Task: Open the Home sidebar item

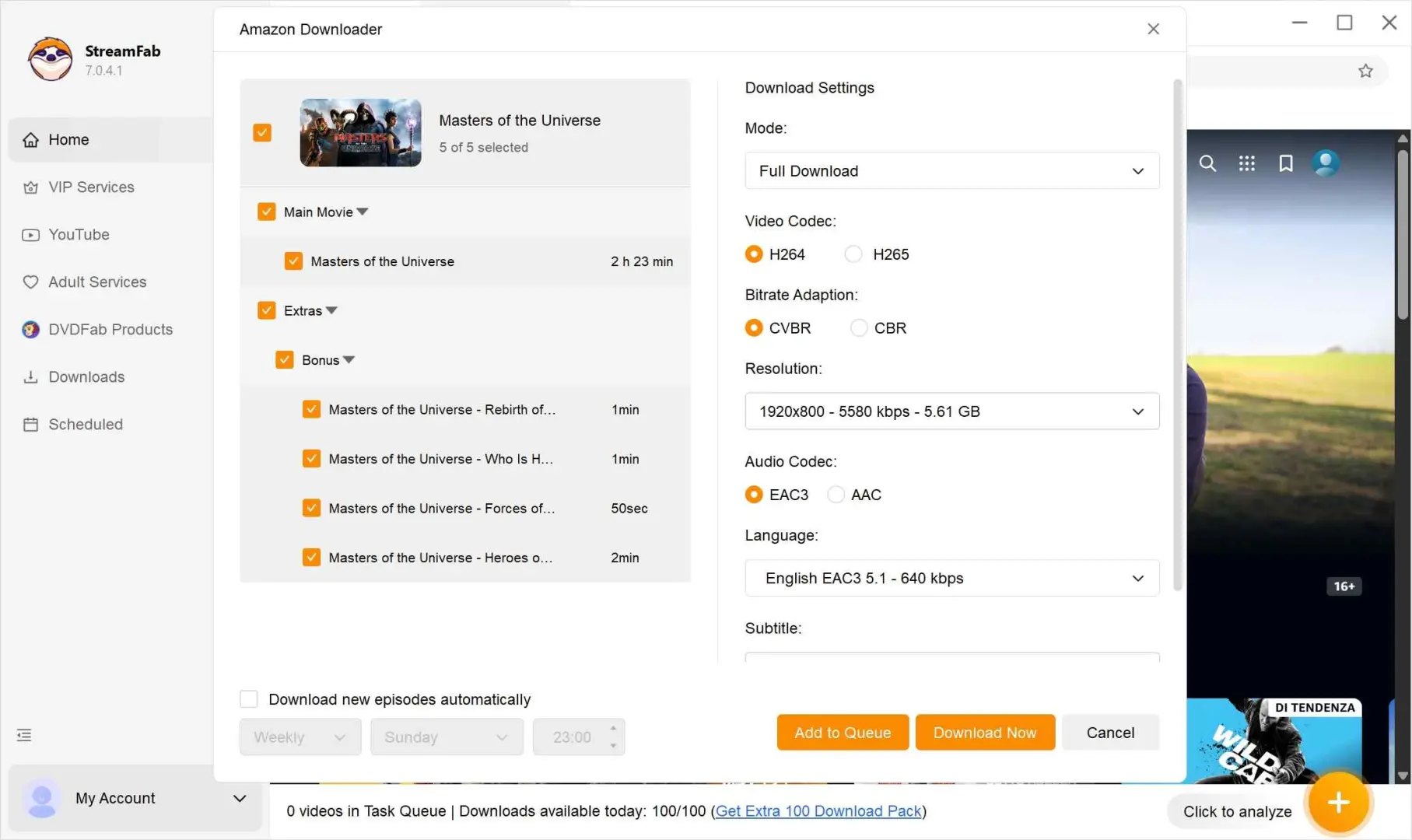Action: click(110, 140)
